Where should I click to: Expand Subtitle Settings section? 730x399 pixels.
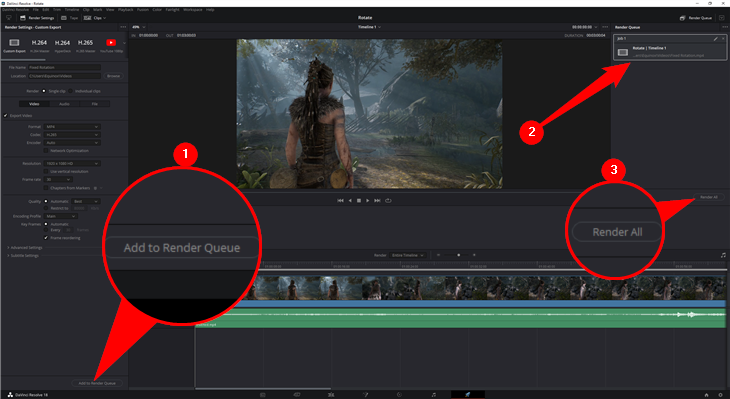point(23,256)
